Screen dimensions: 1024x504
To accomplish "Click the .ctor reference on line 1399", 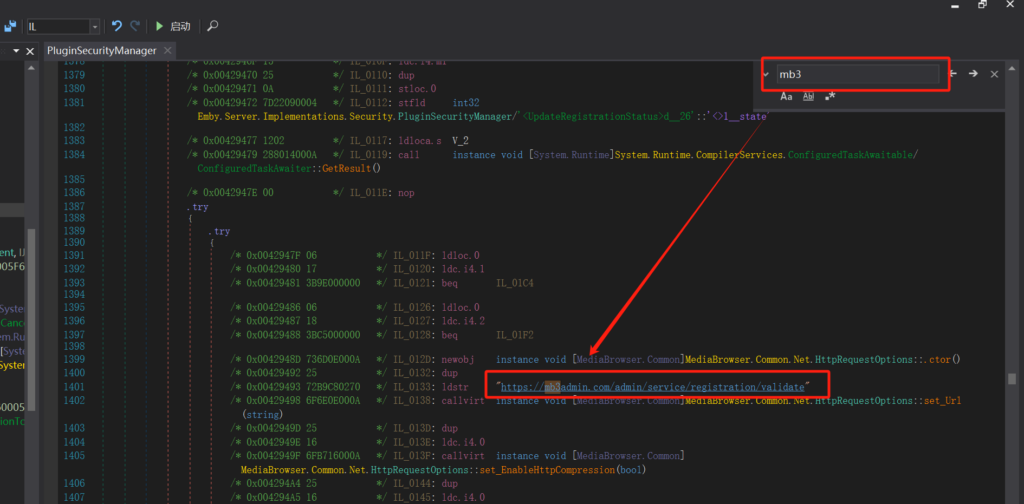I will (937, 359).
